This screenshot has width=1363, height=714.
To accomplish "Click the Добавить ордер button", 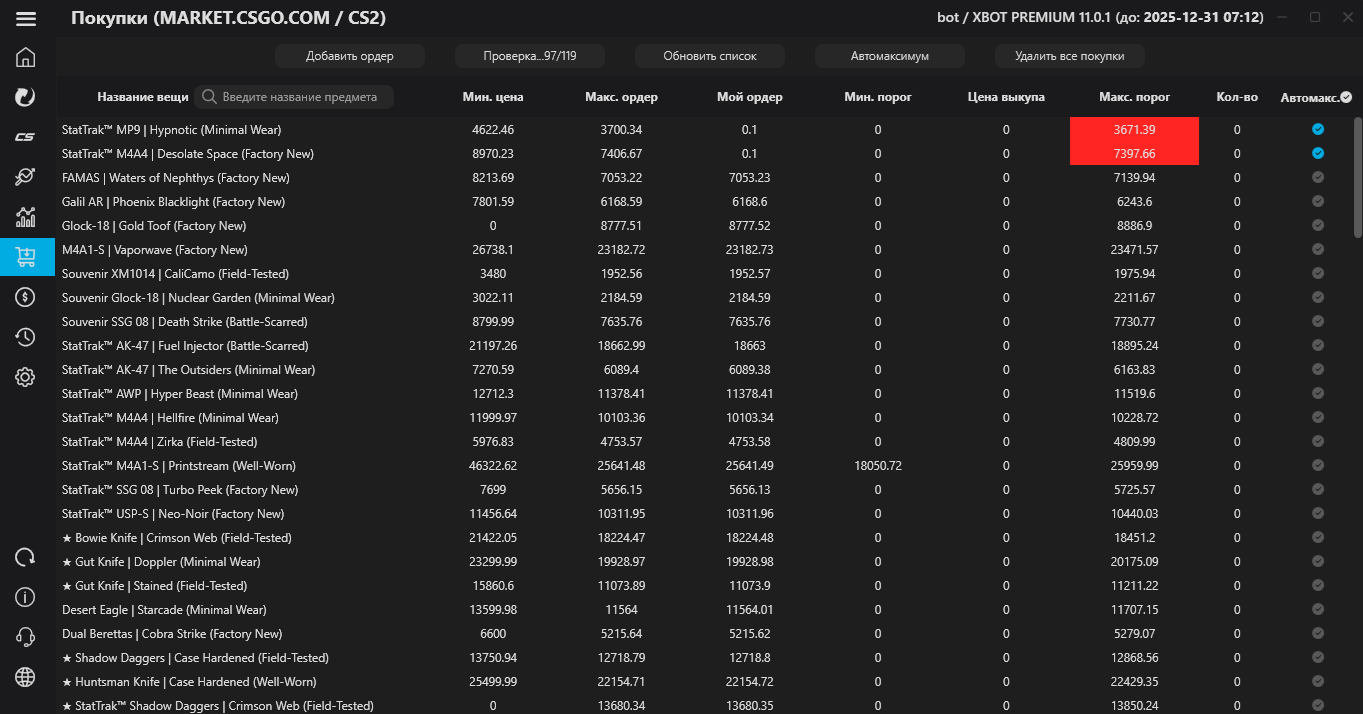I will point(350,56).
